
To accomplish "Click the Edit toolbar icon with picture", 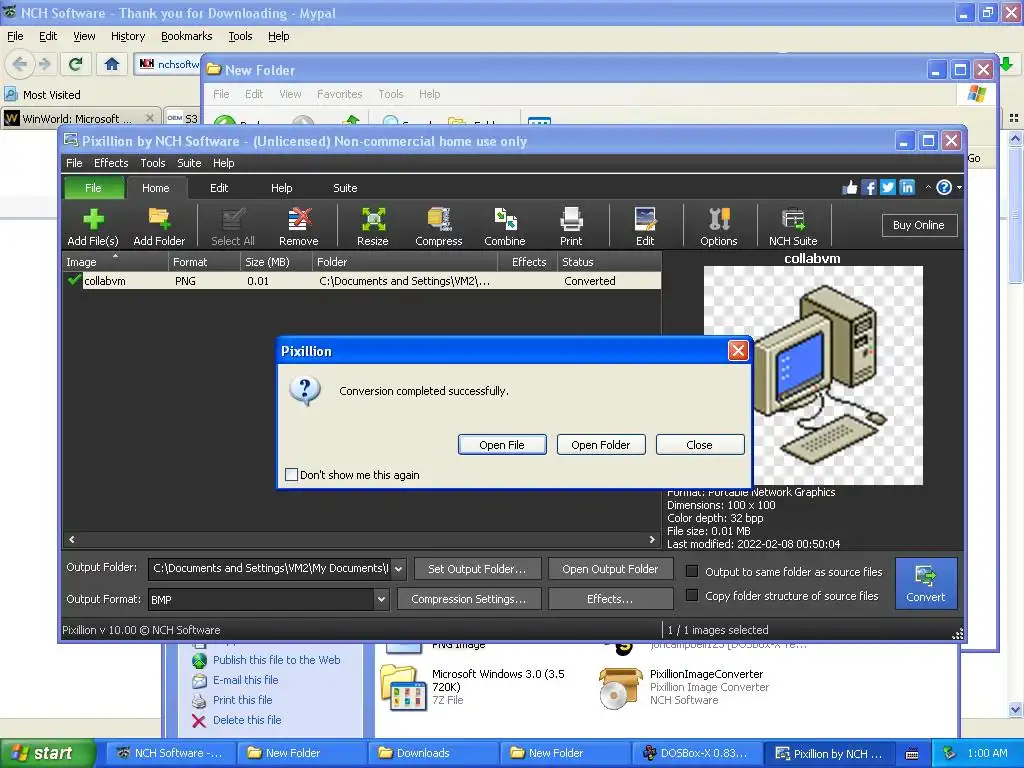I will (645, 226).
